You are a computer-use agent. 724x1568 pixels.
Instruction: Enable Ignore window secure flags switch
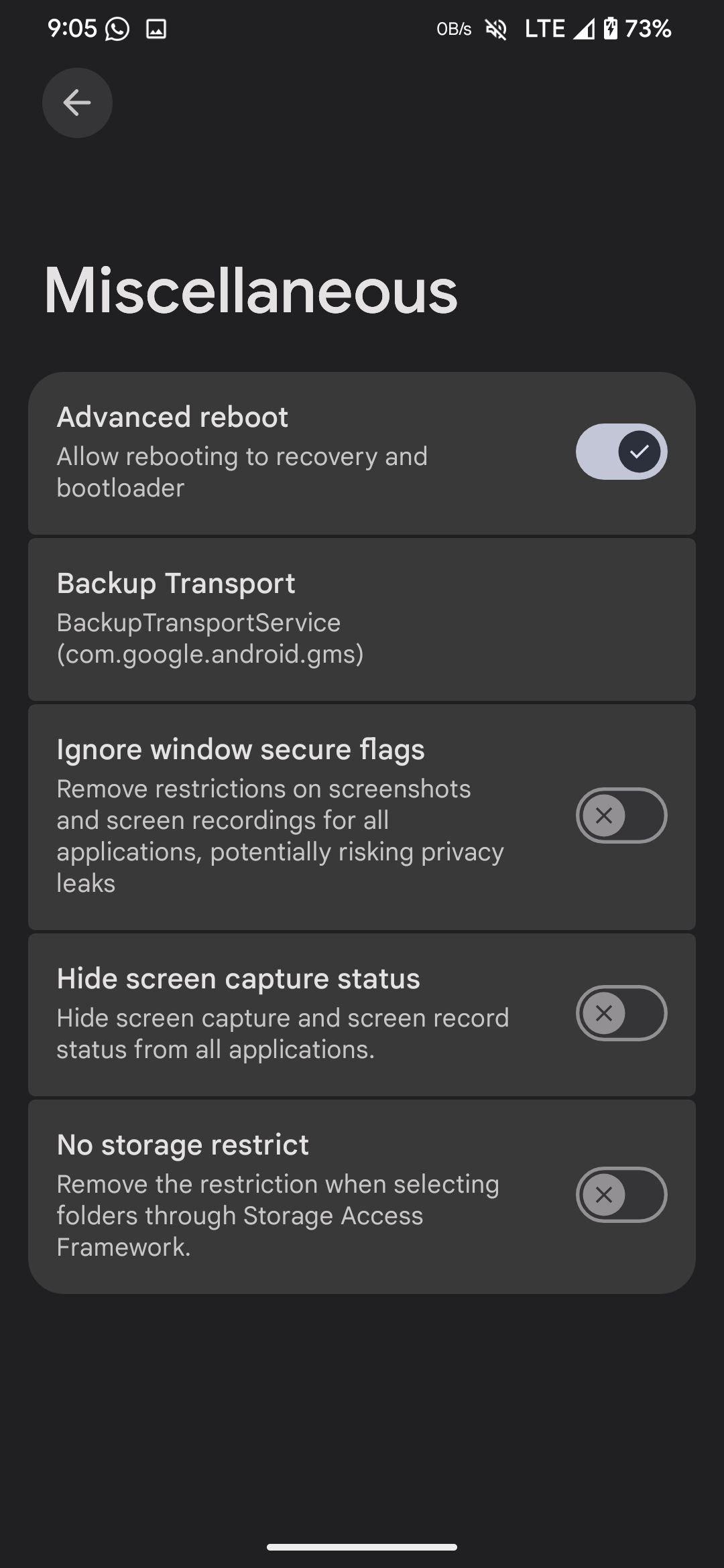coord(621,815)
